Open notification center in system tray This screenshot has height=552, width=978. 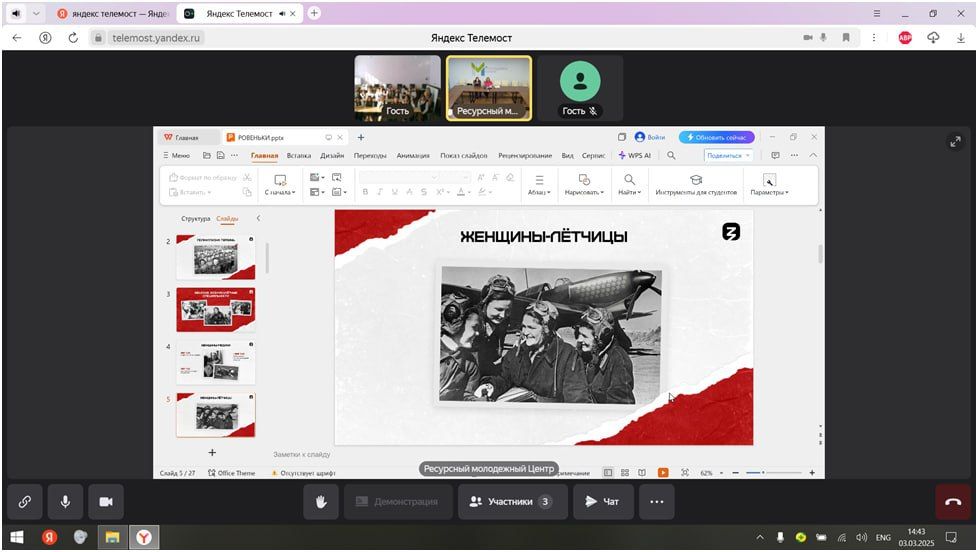[x=951, y=537]
